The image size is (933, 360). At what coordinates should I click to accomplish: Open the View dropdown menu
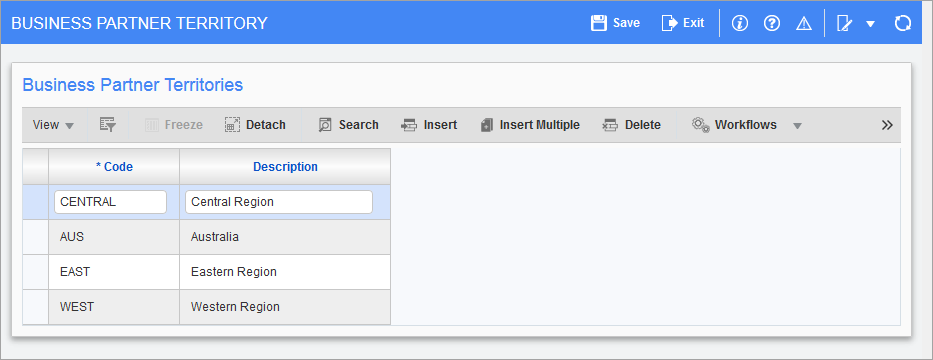tap(53, 125)
